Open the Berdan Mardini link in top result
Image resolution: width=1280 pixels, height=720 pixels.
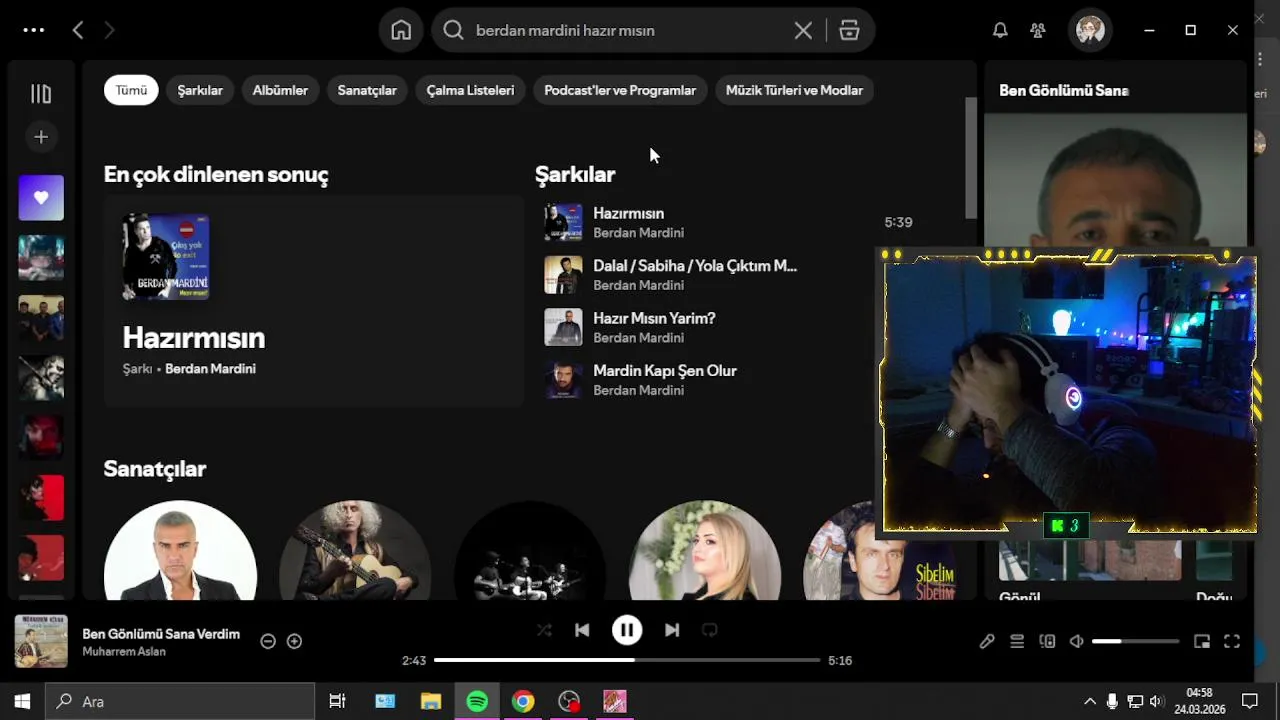pyautogui.click(x=210, y=369)
